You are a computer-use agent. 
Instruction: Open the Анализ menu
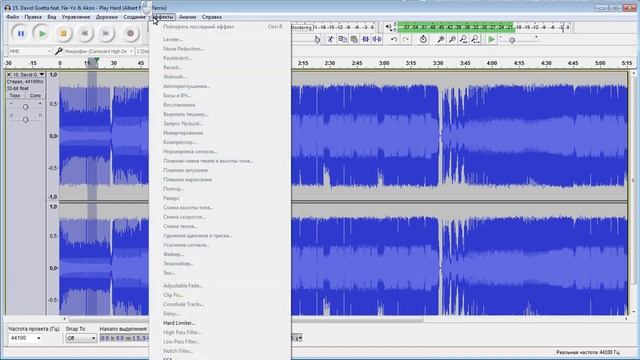[x=187, y=17]
